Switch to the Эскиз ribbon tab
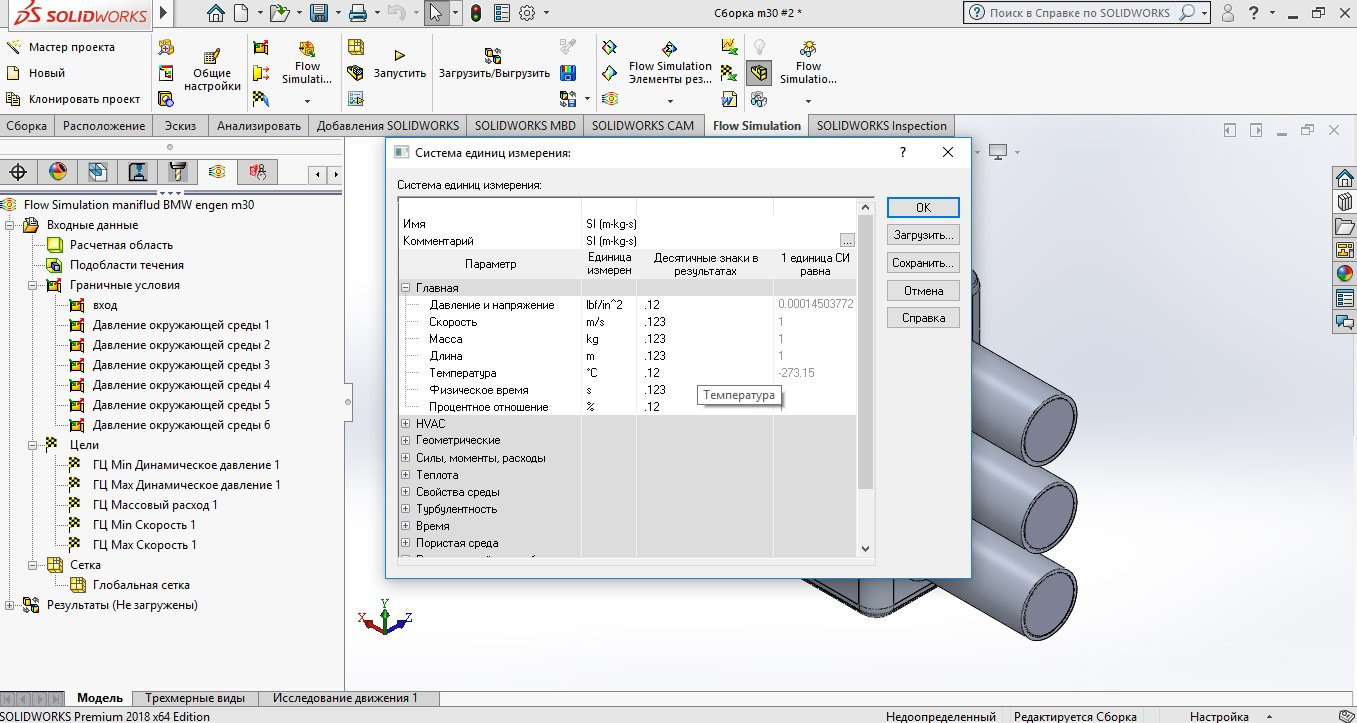Screen dimensions: 1357x723 pos(181,126)
